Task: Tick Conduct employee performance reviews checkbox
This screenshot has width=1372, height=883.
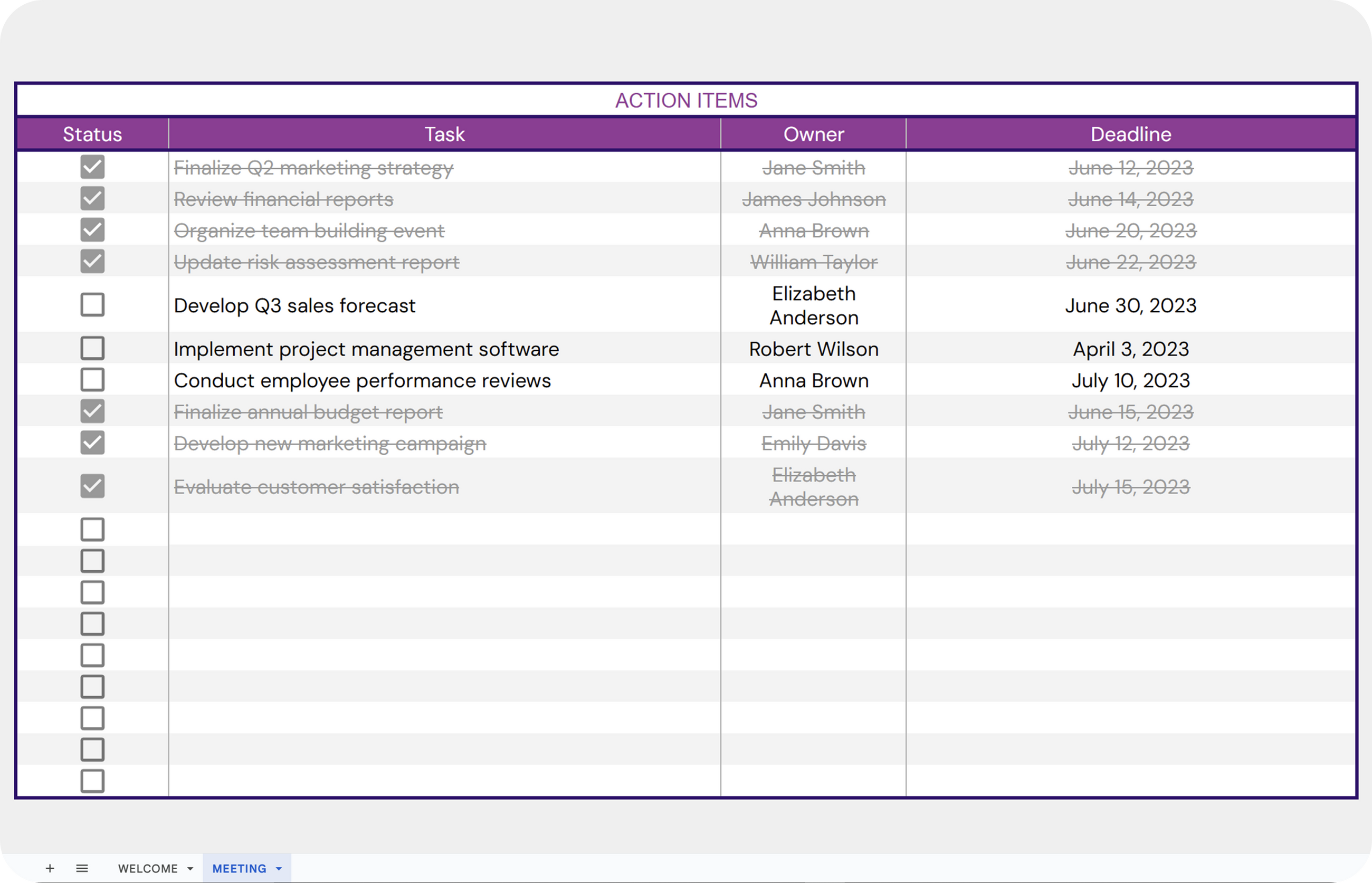Action: click(x=92, y=380)
